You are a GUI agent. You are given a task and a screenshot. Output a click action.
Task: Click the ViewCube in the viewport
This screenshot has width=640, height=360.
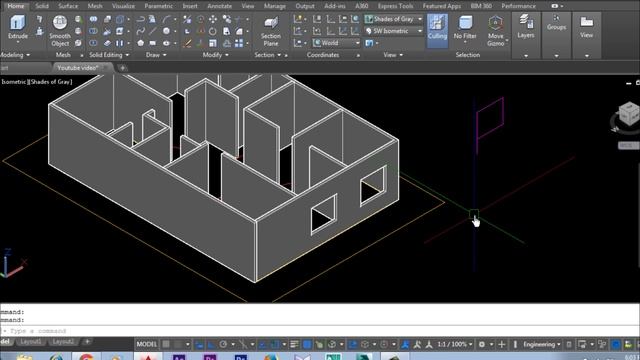tap(629, 114)
